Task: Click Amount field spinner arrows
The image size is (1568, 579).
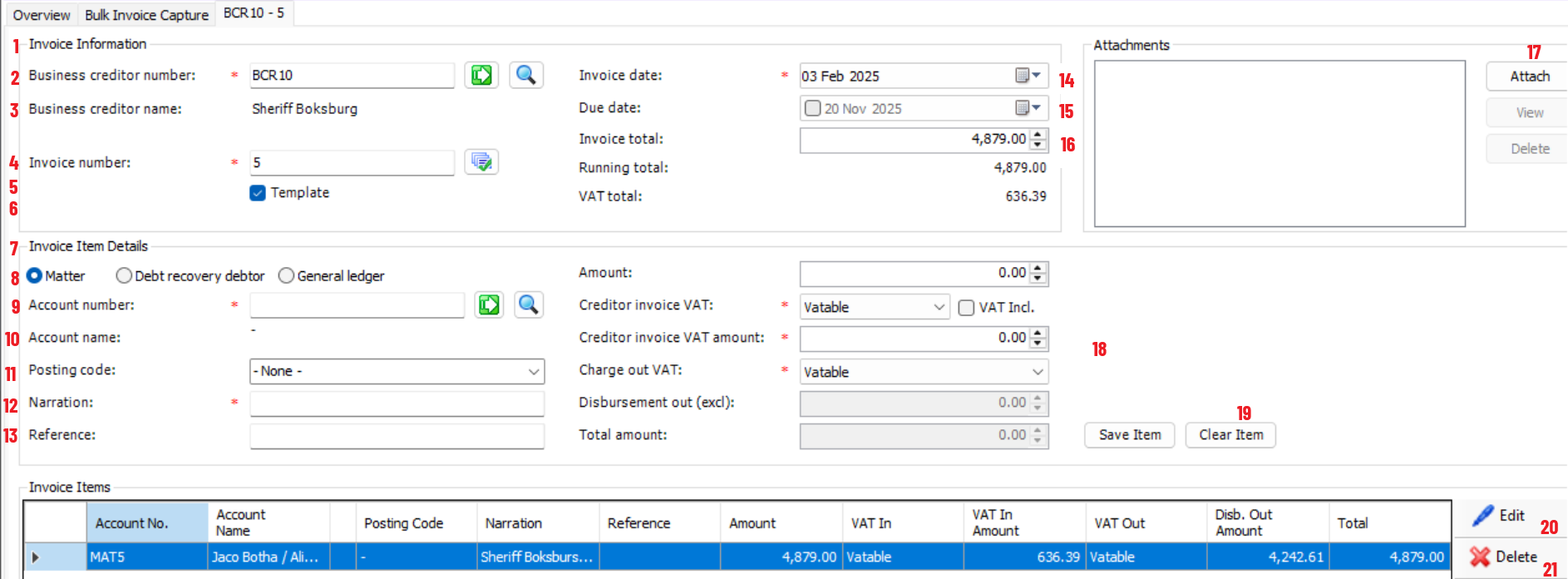Action: point(1038,273)
